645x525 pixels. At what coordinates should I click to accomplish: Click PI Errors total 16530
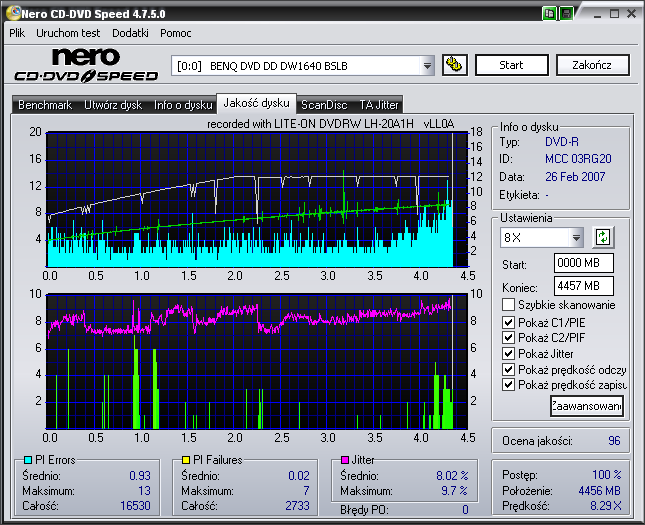tap(135, 506)
